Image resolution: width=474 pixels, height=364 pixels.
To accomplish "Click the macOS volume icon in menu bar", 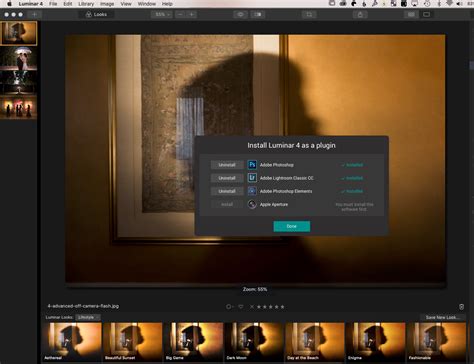I will pos(459,4).
